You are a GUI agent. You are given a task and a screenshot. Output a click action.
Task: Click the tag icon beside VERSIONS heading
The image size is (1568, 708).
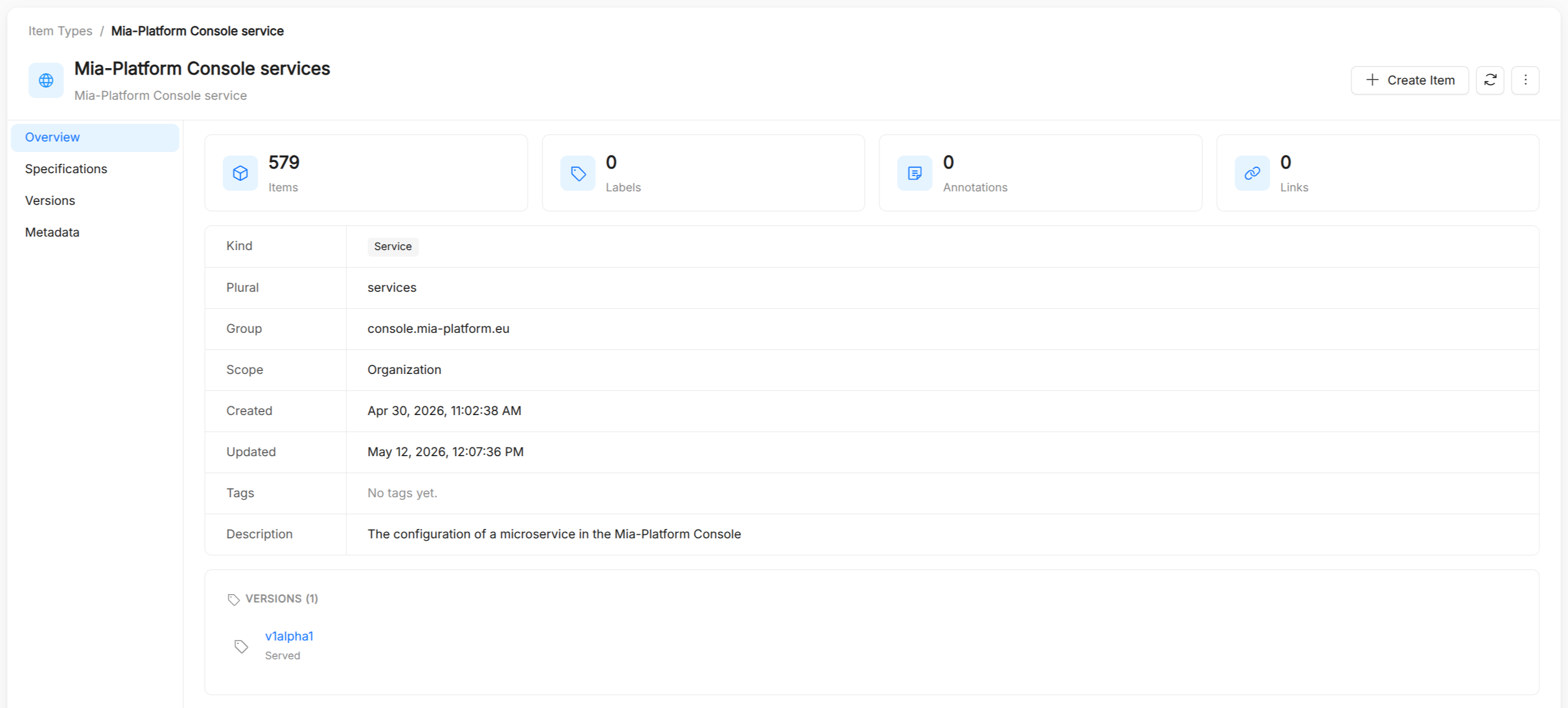(x=234, y=599)
